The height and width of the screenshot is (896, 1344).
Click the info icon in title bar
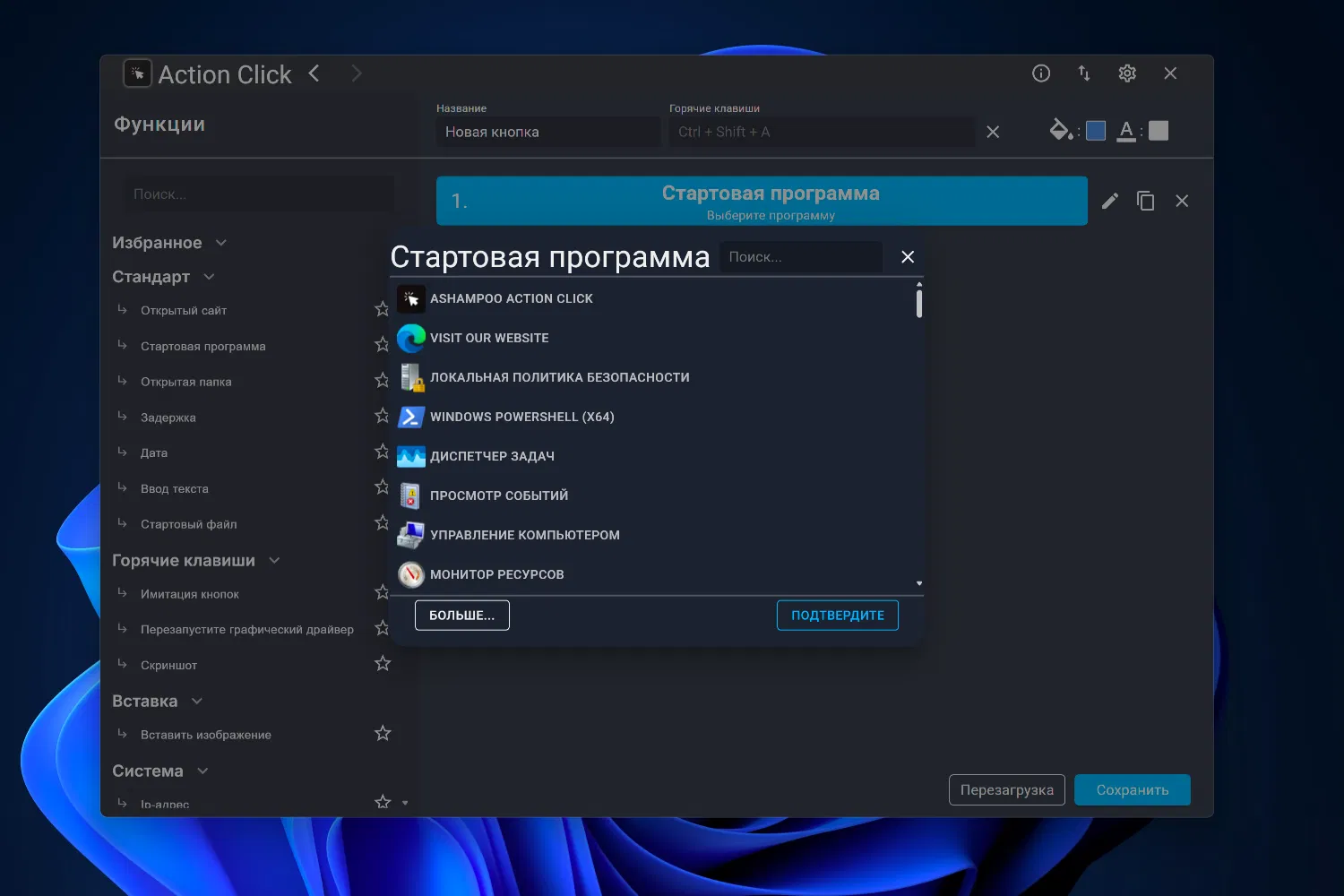pyautogui.click(x=1041, y=73)
